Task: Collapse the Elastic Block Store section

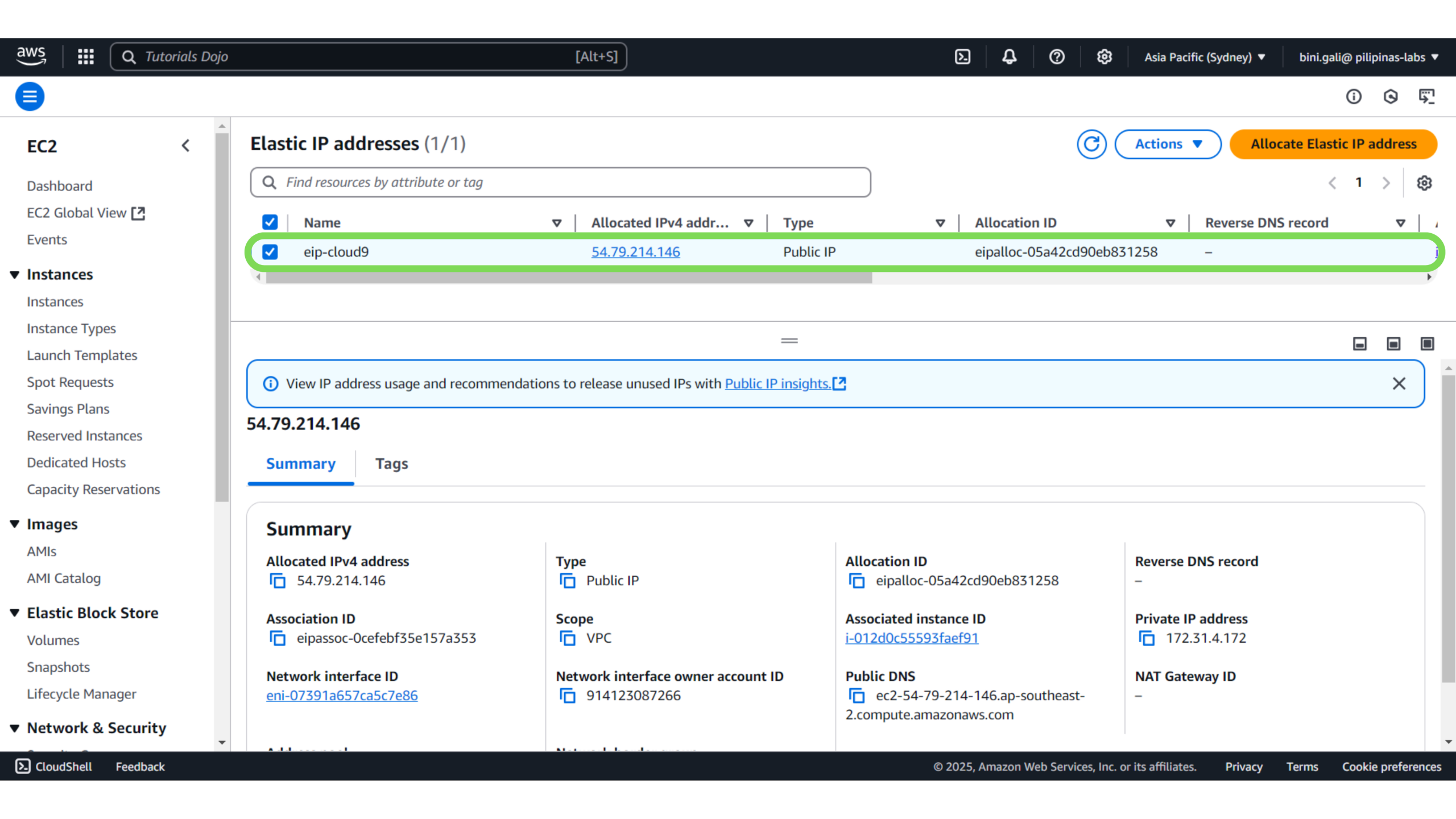Action: [15, 613]
